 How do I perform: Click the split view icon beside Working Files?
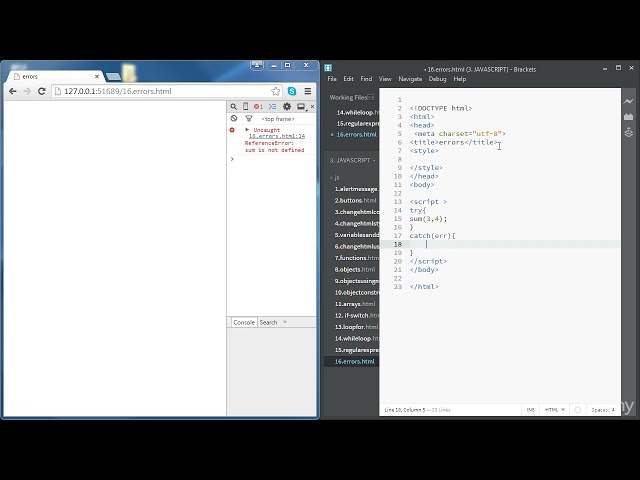[370, 97]
